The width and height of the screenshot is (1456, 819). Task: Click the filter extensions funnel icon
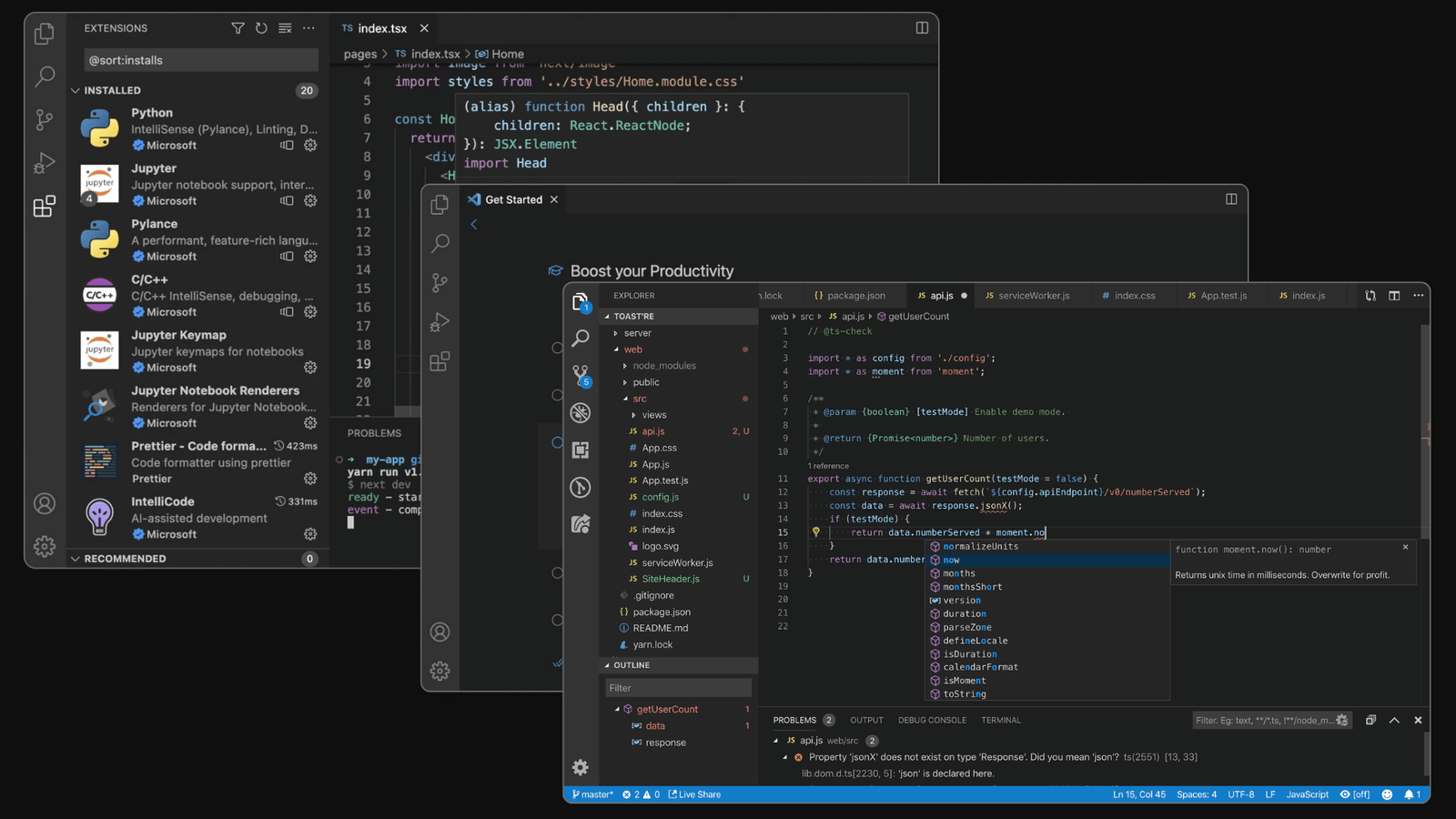click(x=238, y=28)
